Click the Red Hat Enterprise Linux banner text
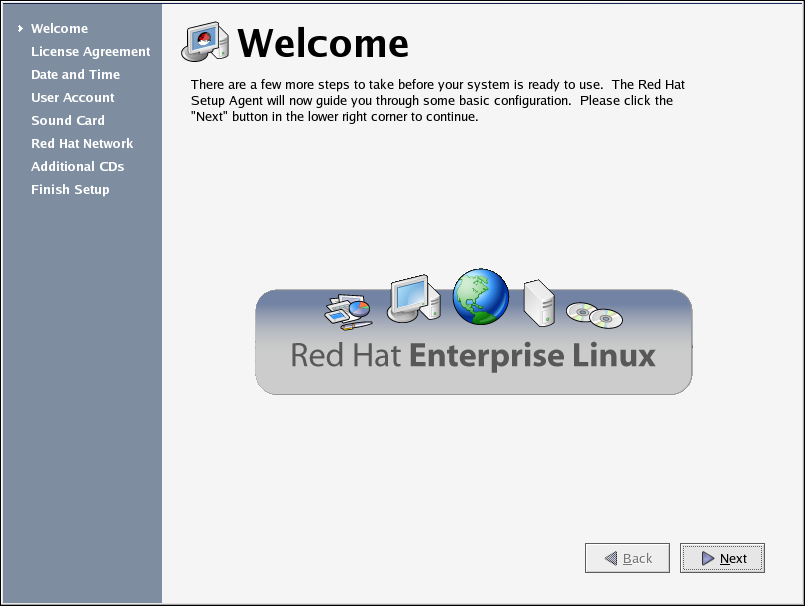Image resolution: width=805 pixels, height=606 pixels. click(473, 356)
